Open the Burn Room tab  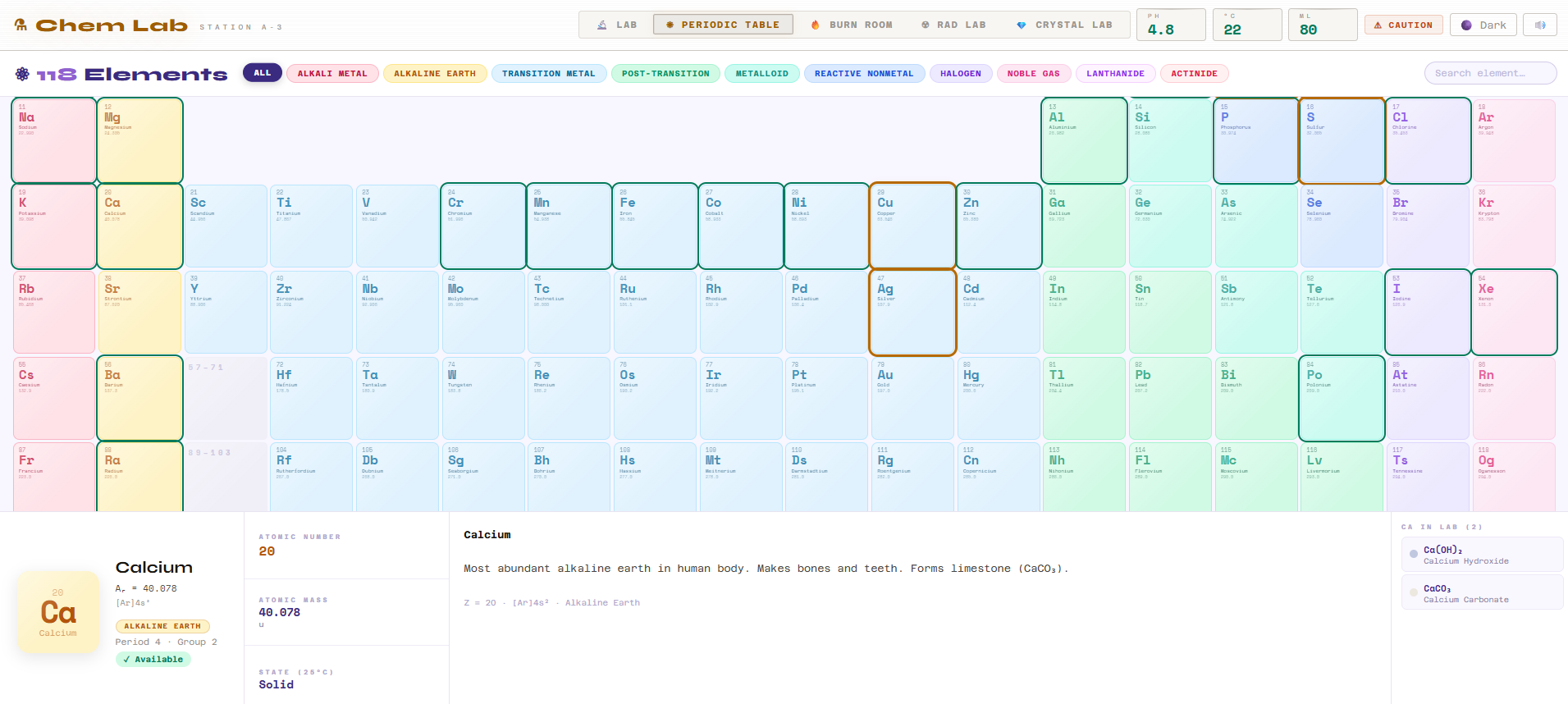tap(852, 25)
